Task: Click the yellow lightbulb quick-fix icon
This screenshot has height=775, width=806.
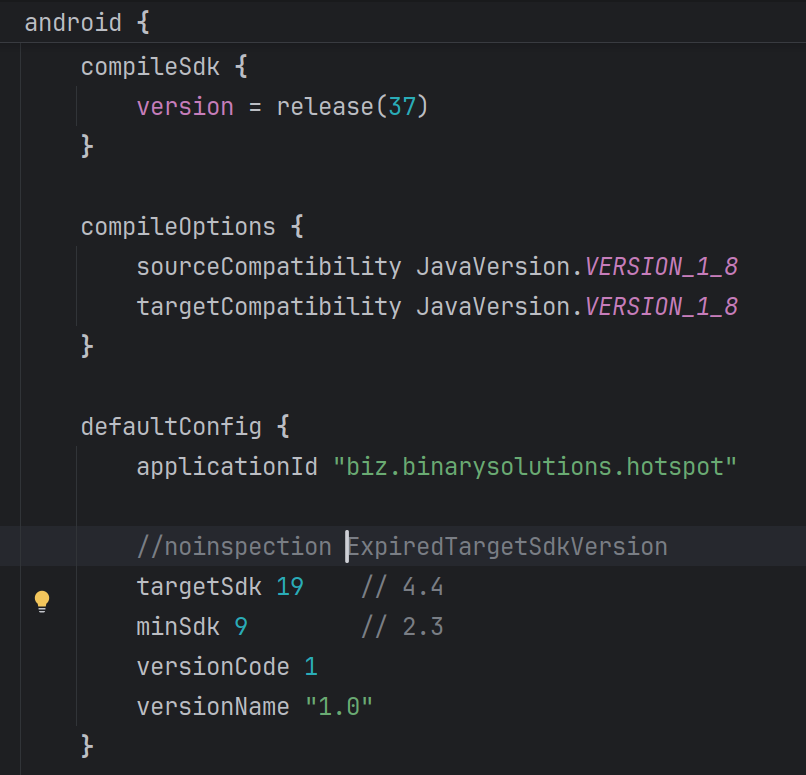Action: coord(42,601)
